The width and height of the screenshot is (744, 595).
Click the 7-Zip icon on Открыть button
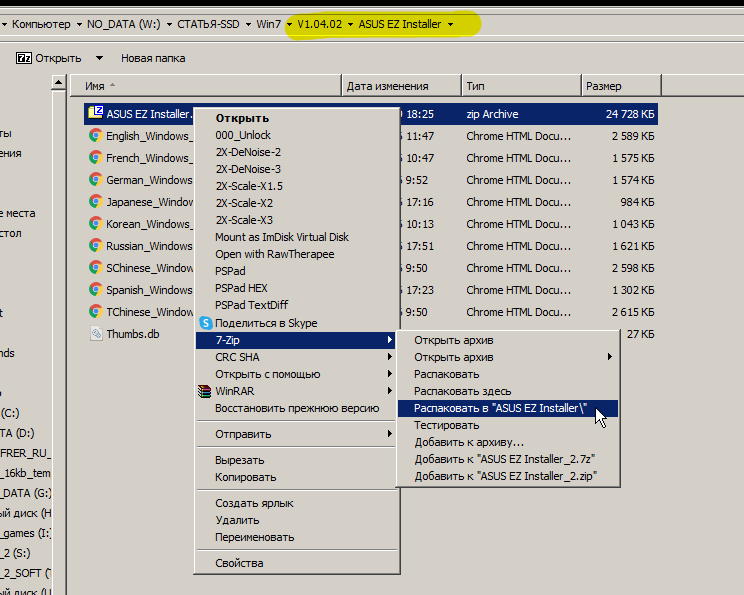(x=24, y=58)
